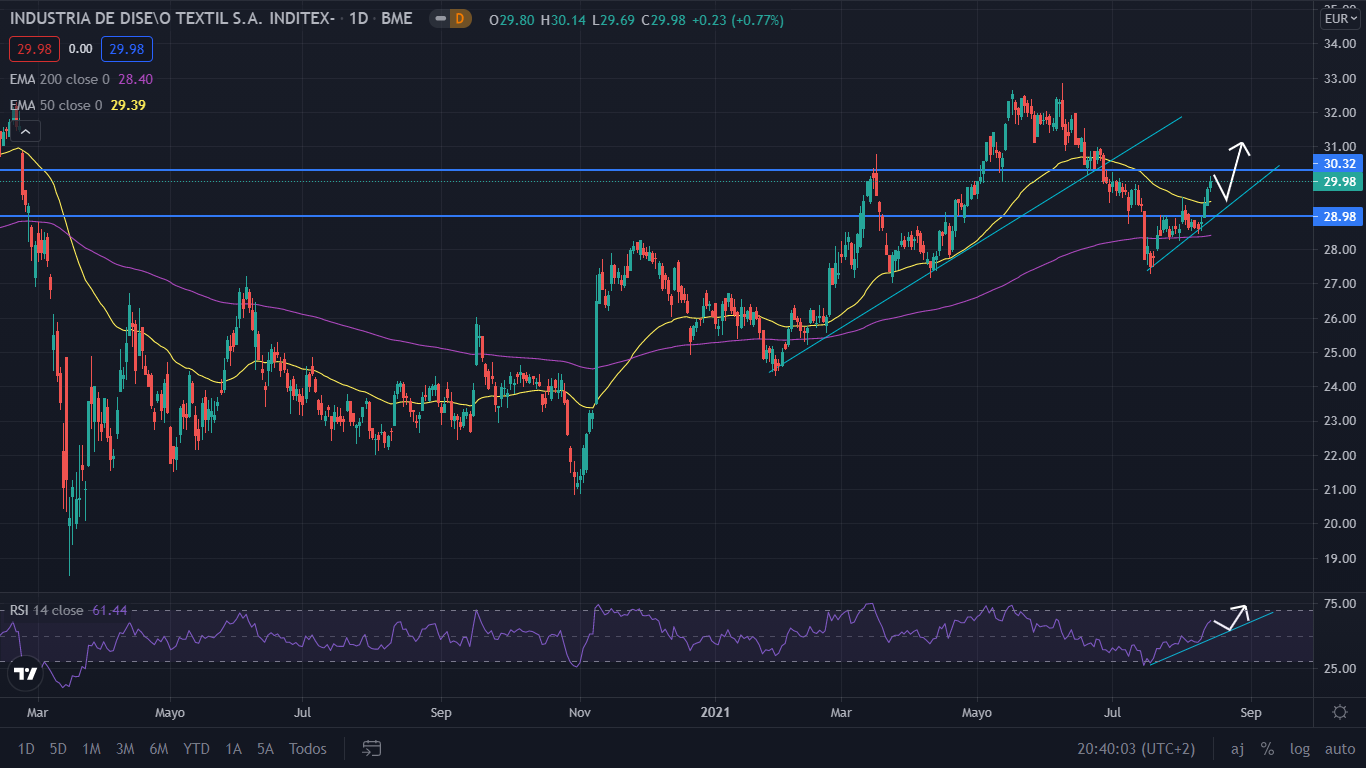Select the Todos date range
Image resolution: width=1366 pixels, height=768 pixels.
point(307,748)
